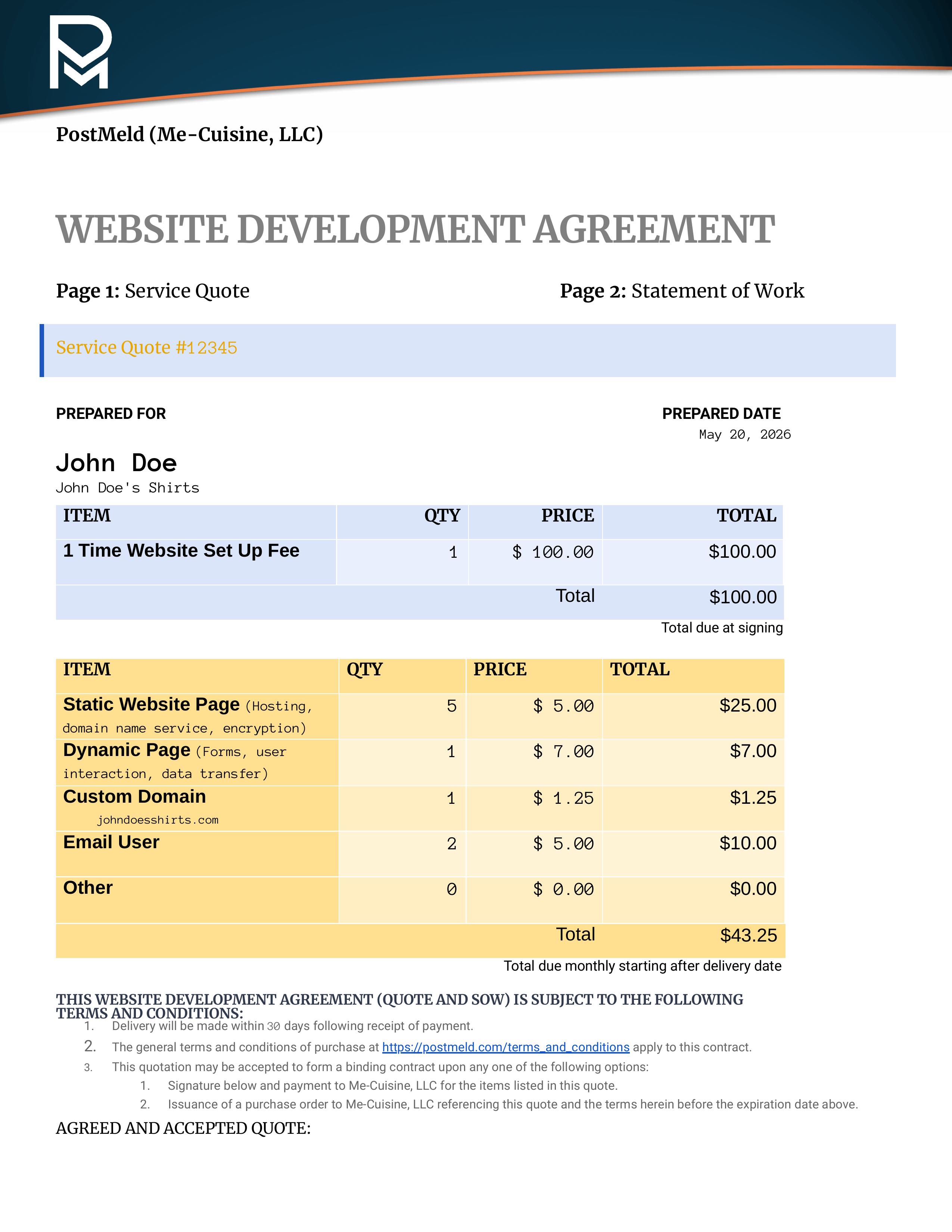Image resolution: width=952 pixels, height=1232 pixels.
Task: Click 'Page 1: Service Quote' heading
Action: tap(153, 291)
